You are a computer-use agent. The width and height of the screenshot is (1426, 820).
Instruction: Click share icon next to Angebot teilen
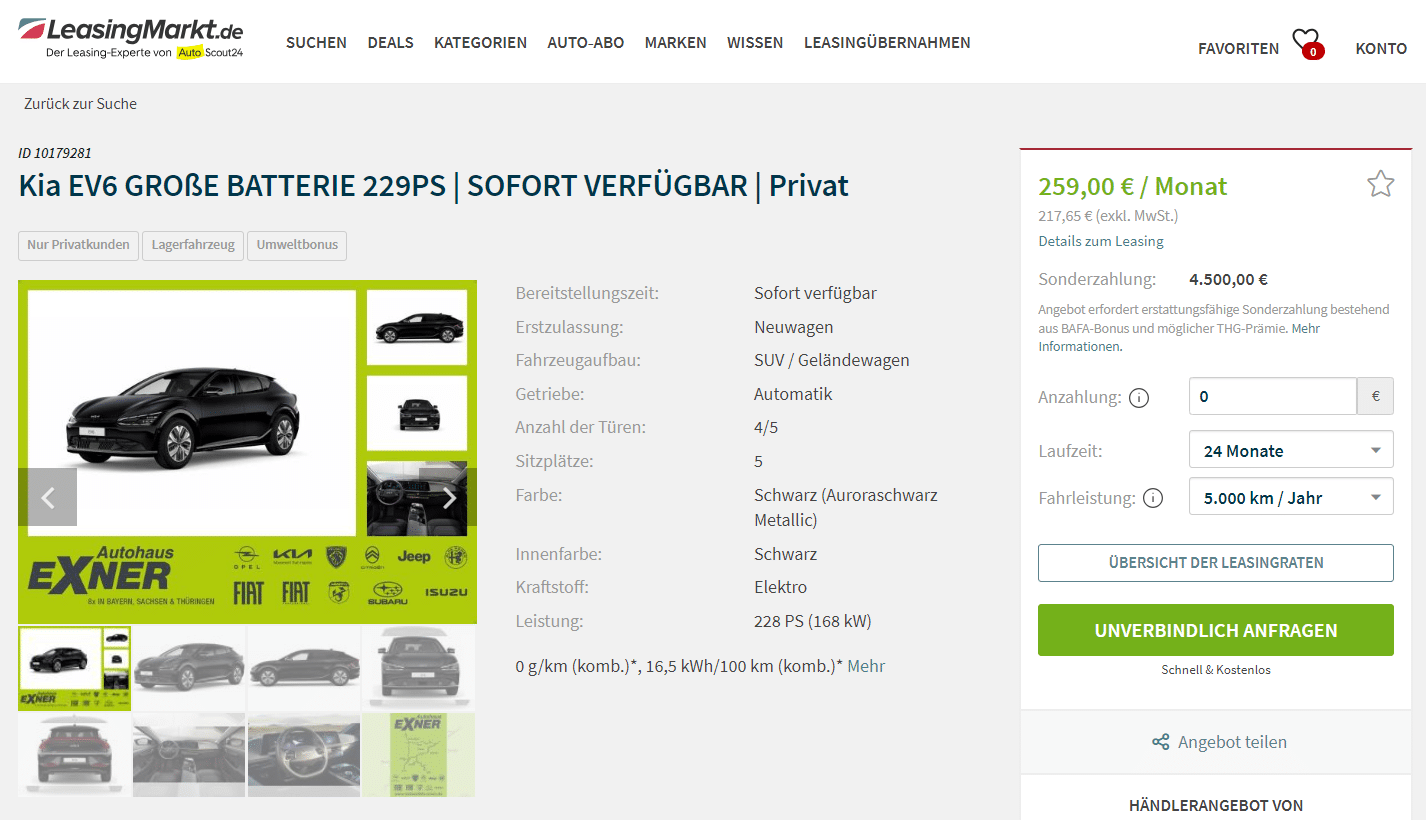pos(1160,742)
